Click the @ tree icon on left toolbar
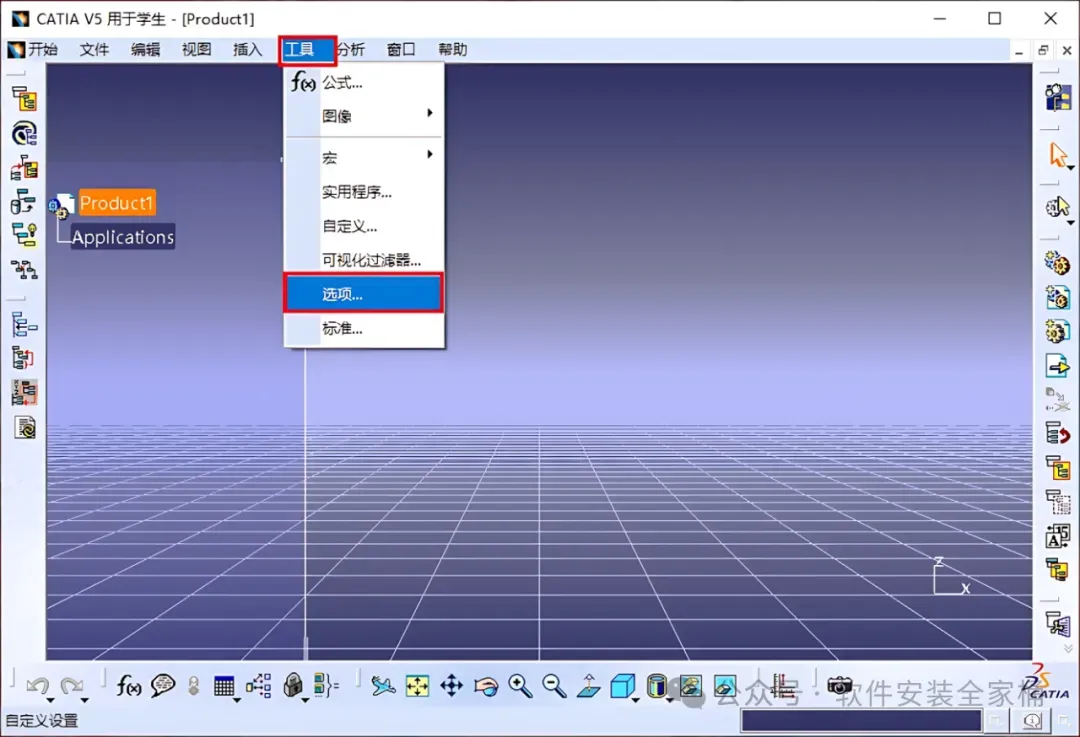 [25, 134]
